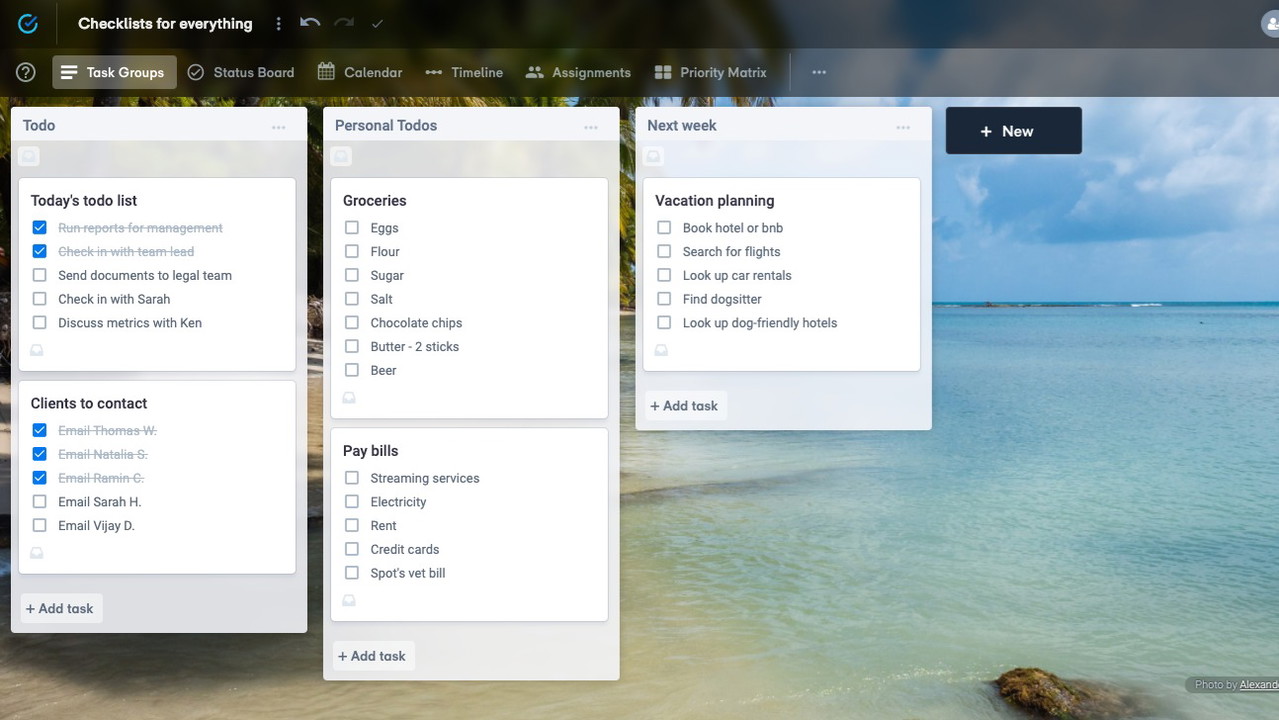This screenshot has height=720, width=1279.
Task: Check off Eggs in Groceries
Action: coord(352,228)
